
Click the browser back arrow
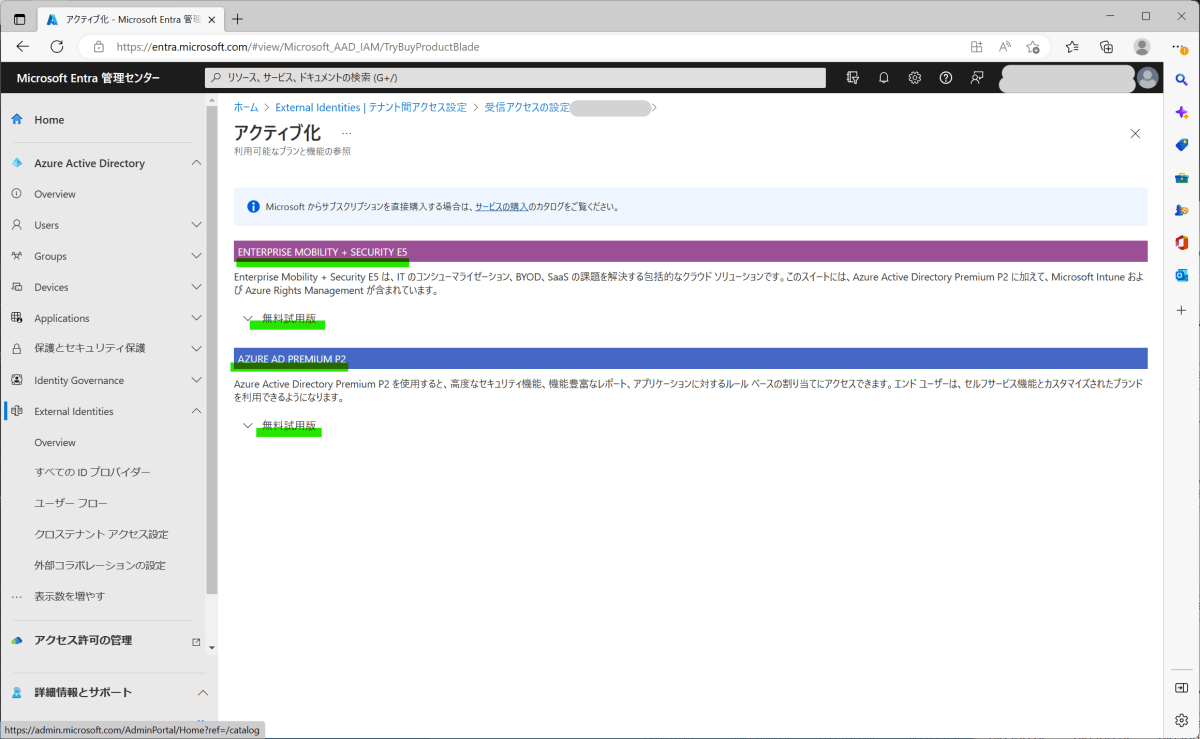(x=22, y=46)
